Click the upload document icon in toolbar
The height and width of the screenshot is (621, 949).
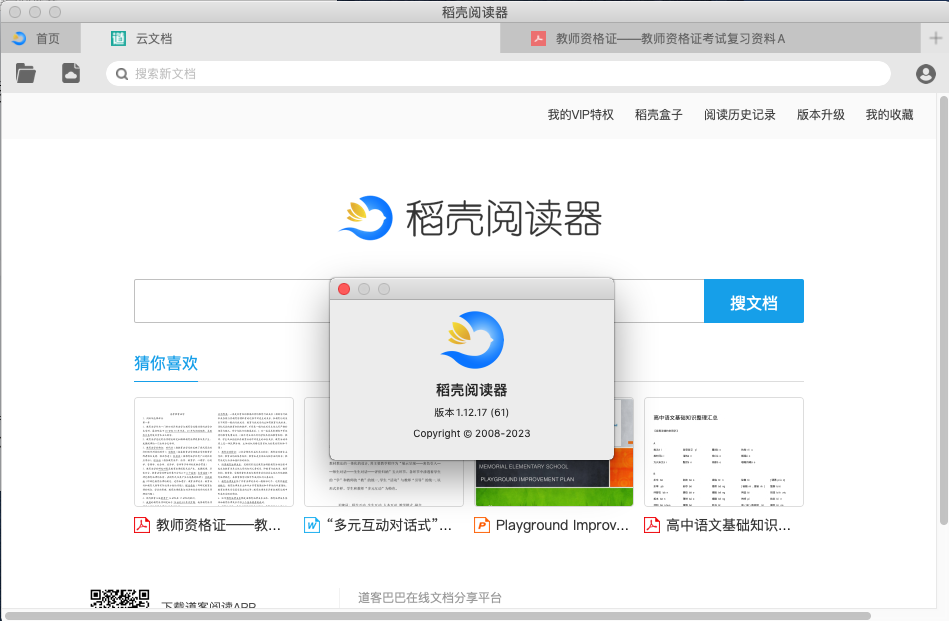click(70, 73)
